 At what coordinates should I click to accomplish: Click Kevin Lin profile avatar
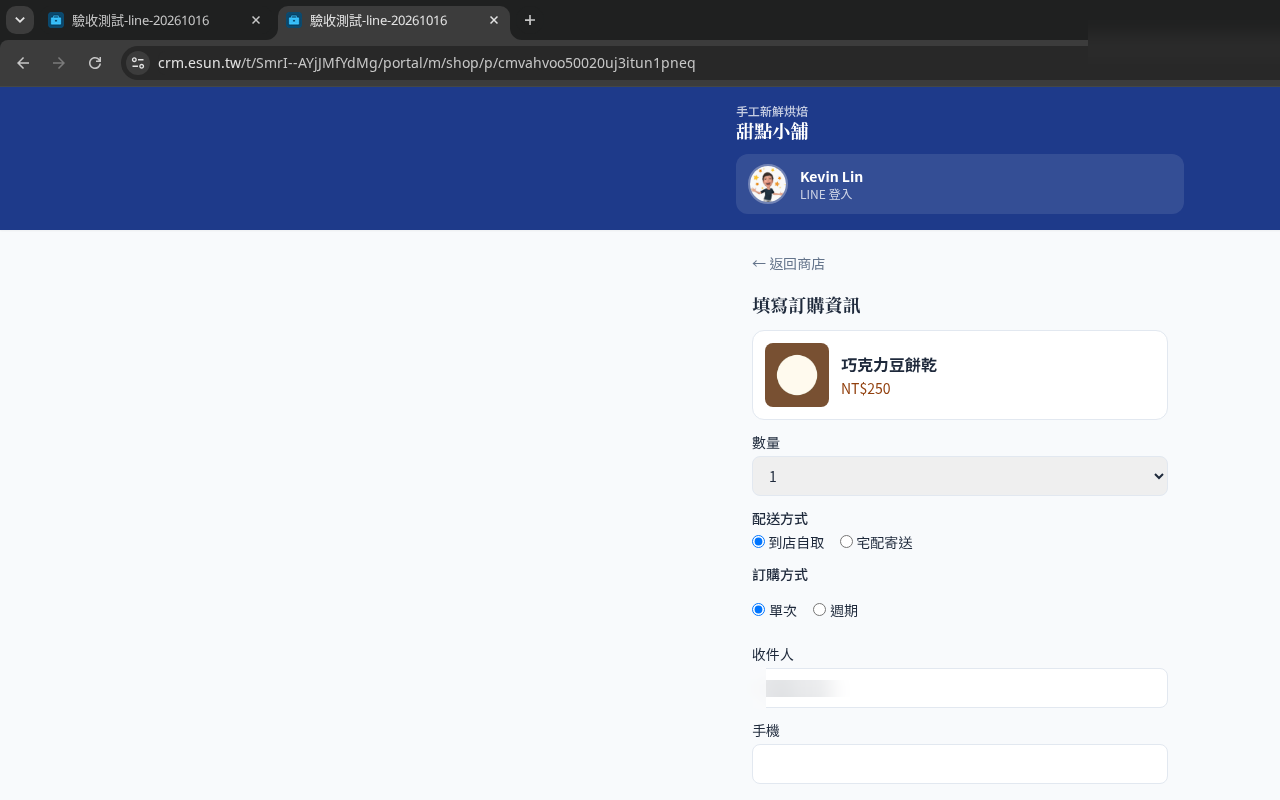[x=768, y=184]
